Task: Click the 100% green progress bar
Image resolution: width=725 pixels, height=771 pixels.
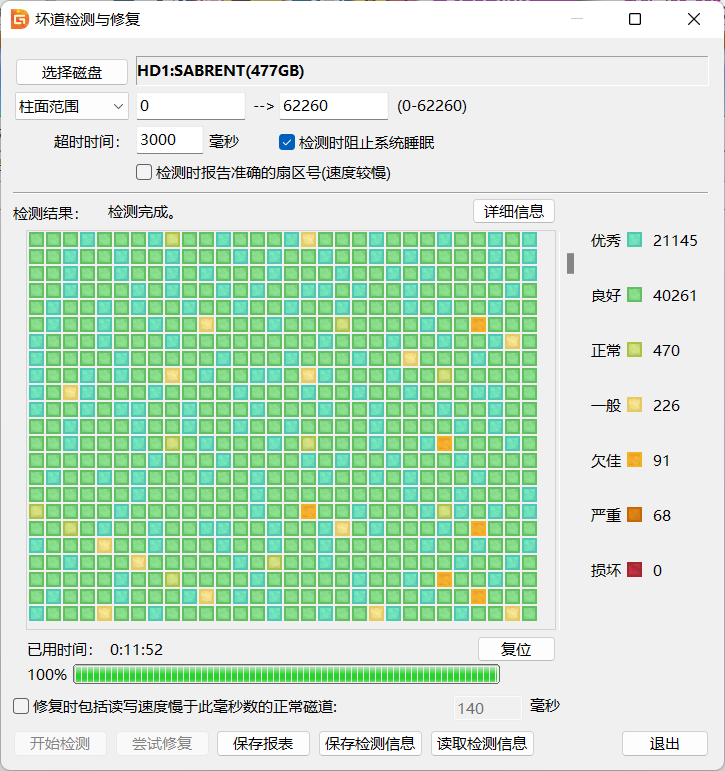Action: click(x=286, y=674)
